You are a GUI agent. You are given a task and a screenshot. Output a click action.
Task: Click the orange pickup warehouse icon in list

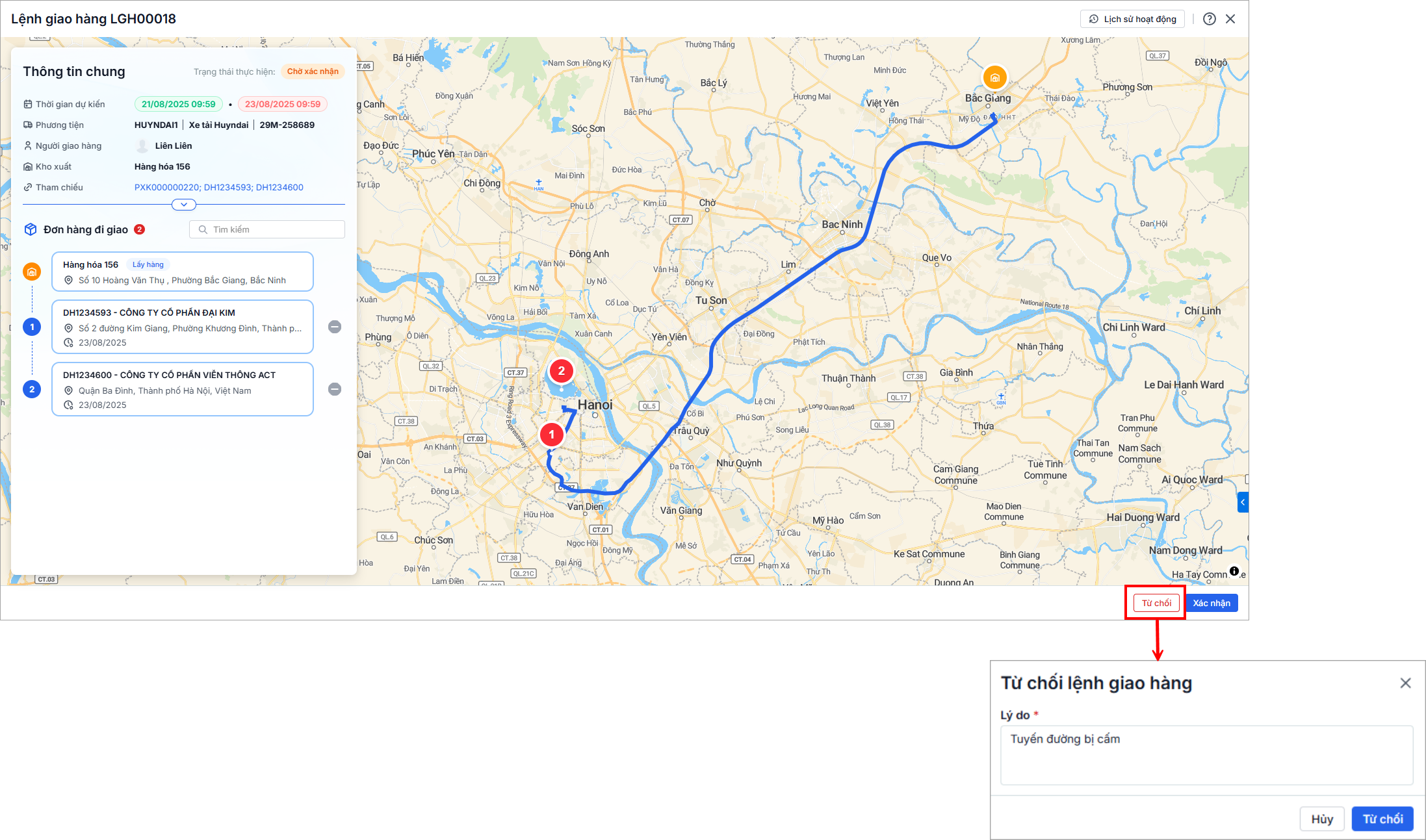click(x=32, y=272)
